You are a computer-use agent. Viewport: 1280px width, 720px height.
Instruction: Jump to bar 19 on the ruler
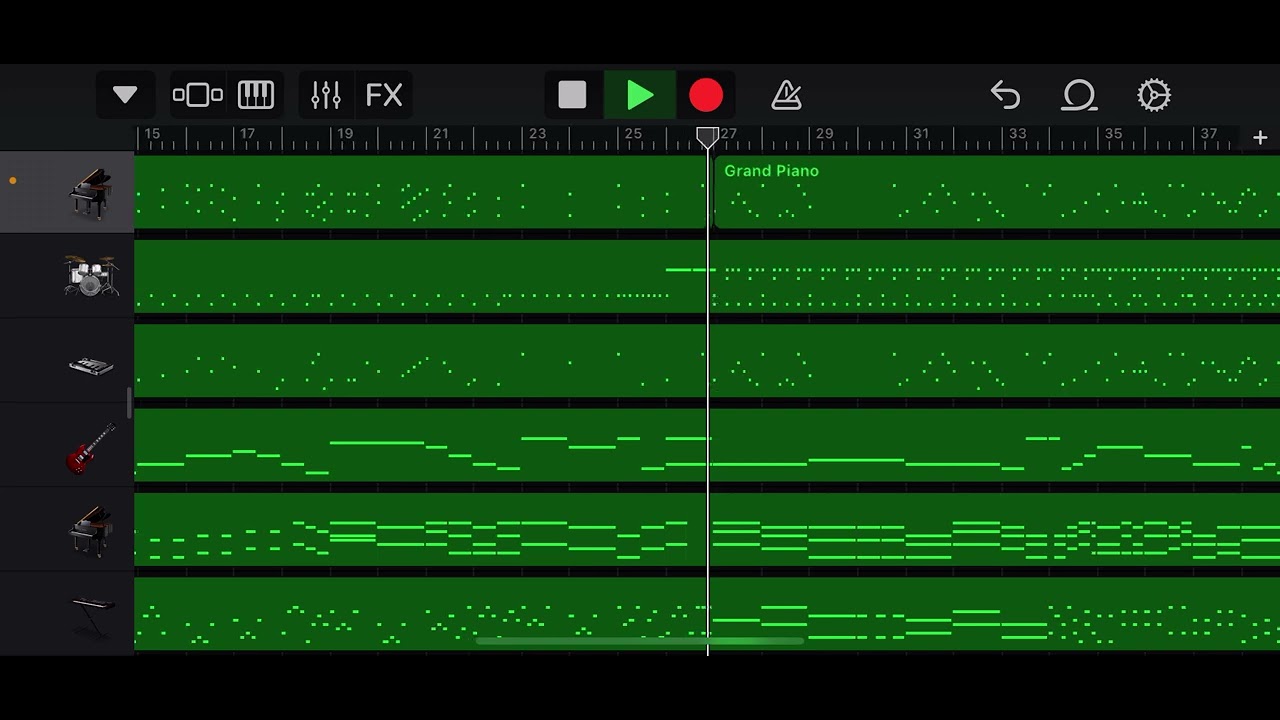[x=345, y=133]
